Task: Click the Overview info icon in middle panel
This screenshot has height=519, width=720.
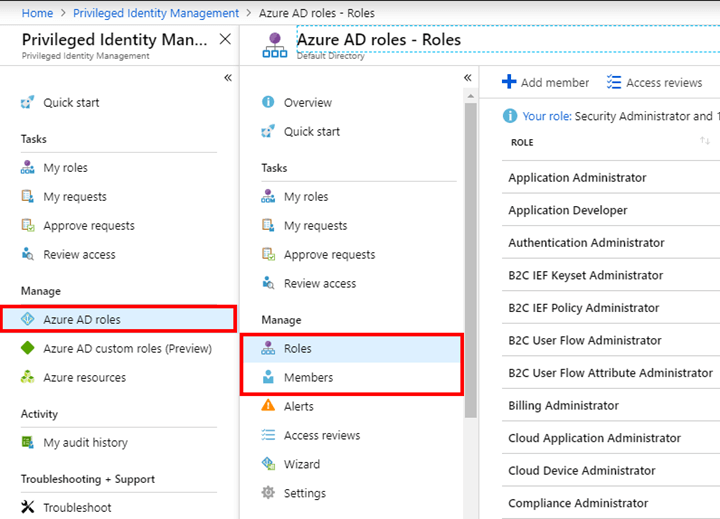Action: coord(268,102)
